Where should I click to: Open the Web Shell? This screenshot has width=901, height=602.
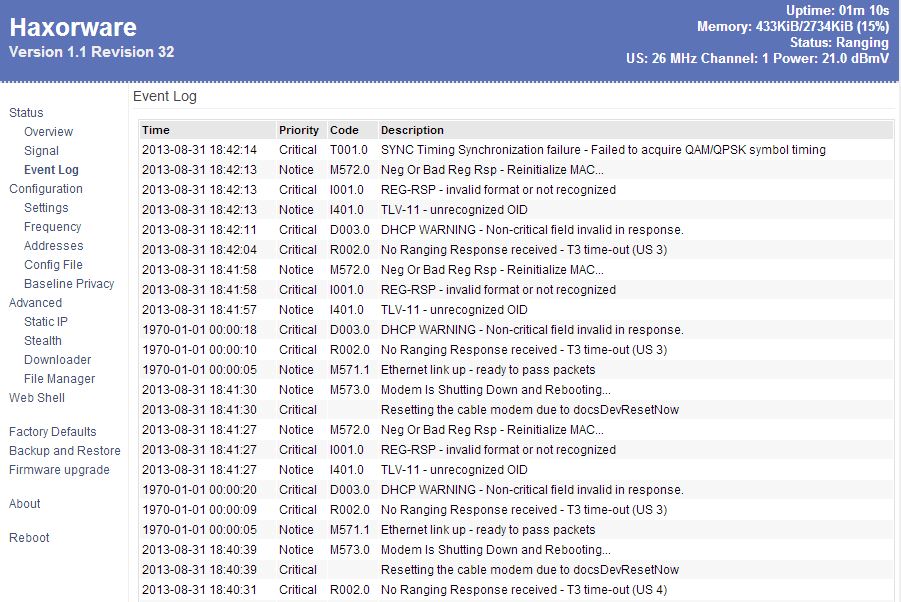point(37,398)
